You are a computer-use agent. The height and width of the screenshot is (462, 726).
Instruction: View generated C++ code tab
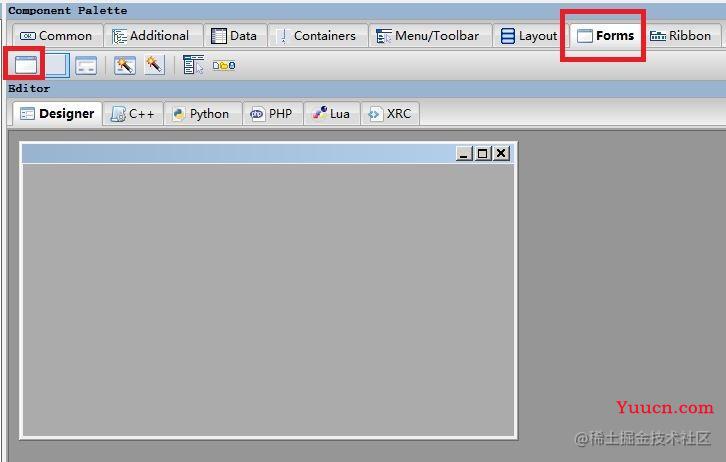coord(133,113)
